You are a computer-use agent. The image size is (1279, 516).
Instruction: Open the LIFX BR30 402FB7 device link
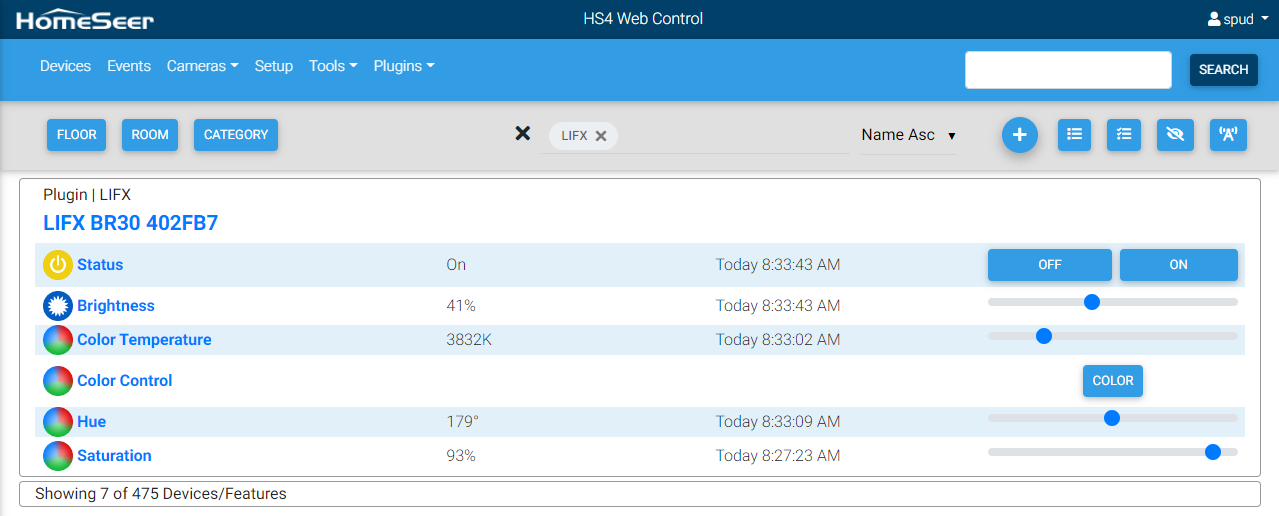(x=130, y=223)
